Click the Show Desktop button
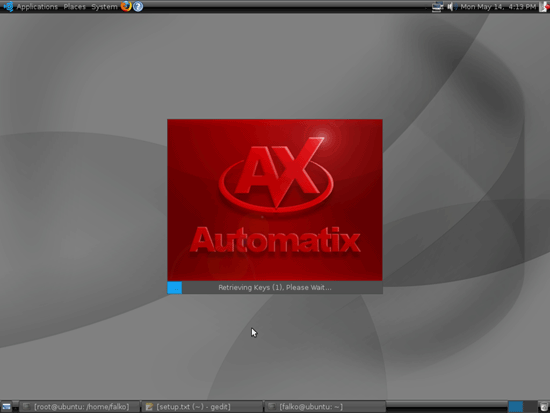Viewport: 550px width, 413px height. point(6,407)
